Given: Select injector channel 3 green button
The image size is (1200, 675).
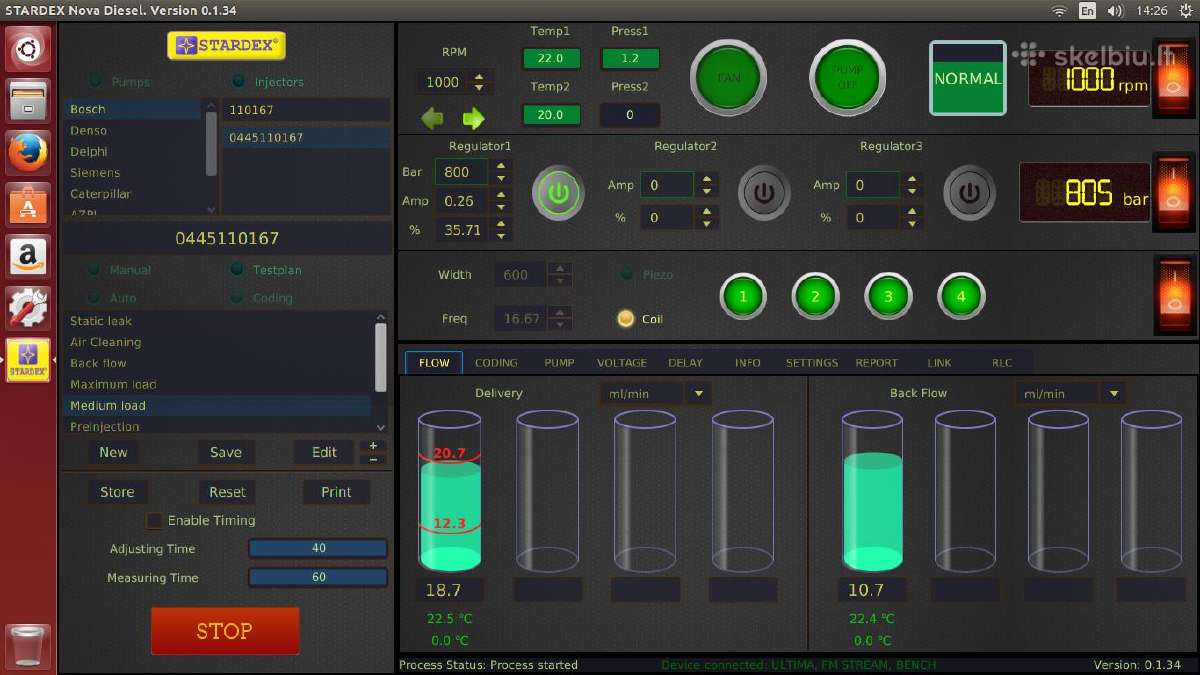Looking at the screenshot, I should [x=888, y=296].
